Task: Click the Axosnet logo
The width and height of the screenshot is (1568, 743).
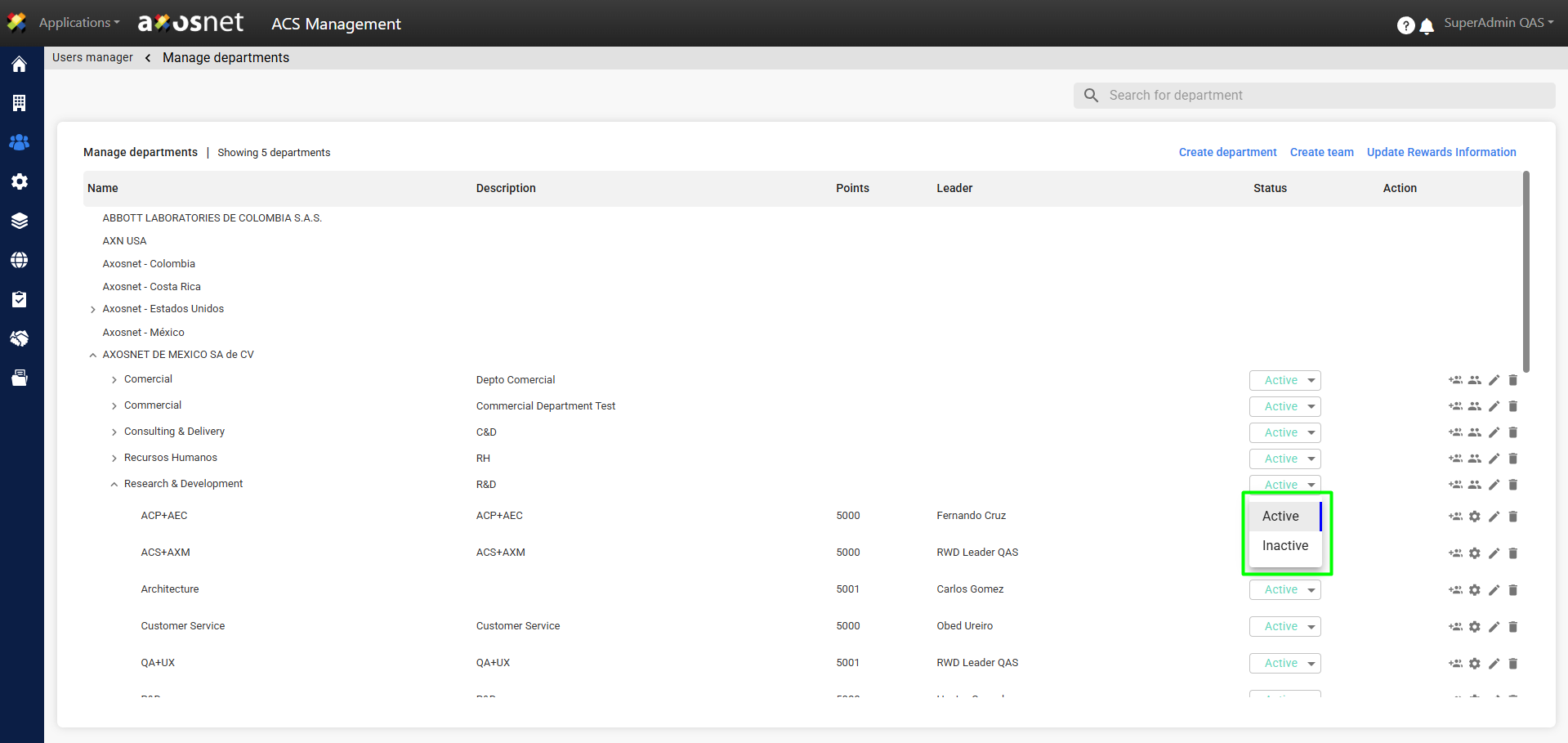Action: click(190, 23)
